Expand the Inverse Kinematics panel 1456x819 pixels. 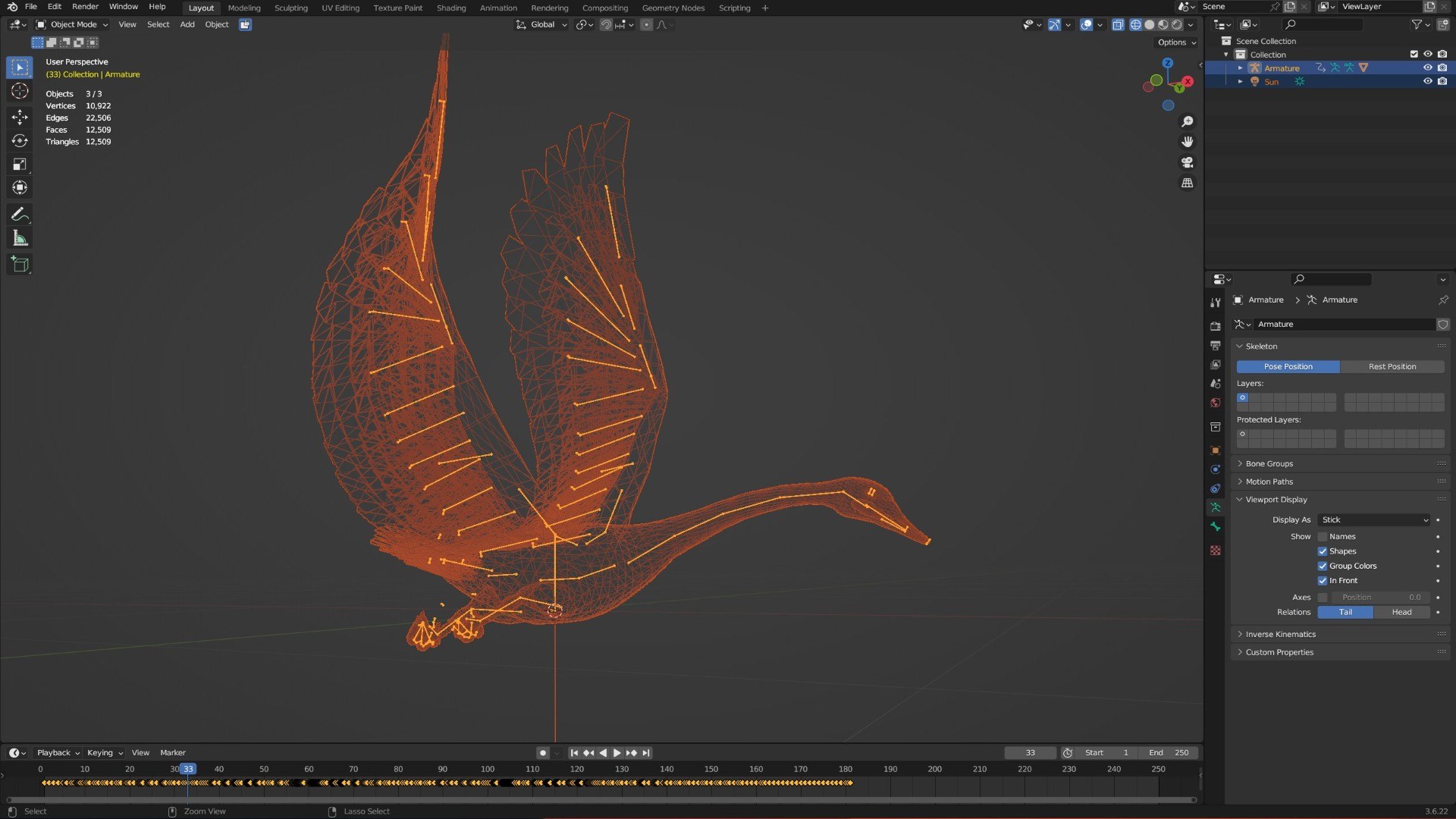(x=1341, y=634)
